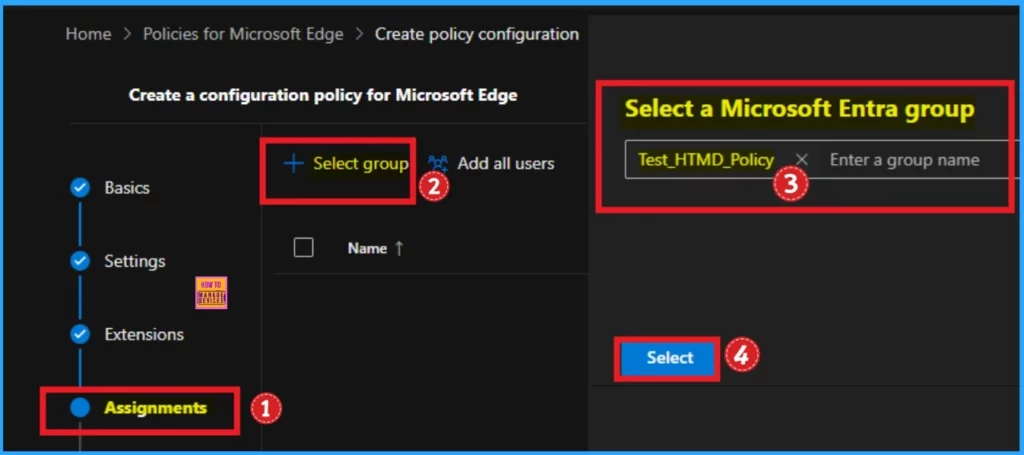
Task: Click the Assignments current step circle
Action: pyautogui.click(x=80, y=408)
